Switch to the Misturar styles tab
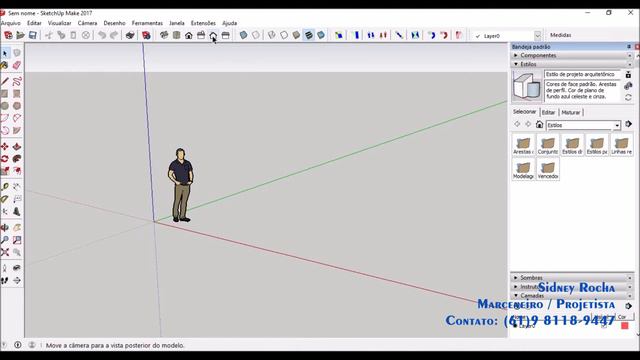The image size is (640, 360). 570,112
